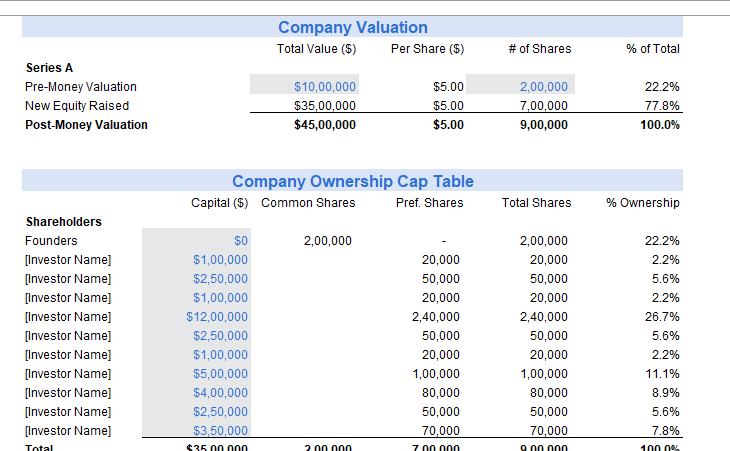Select the Series A label cell
This screenshot has height=451, width=730.
[49, 68]
